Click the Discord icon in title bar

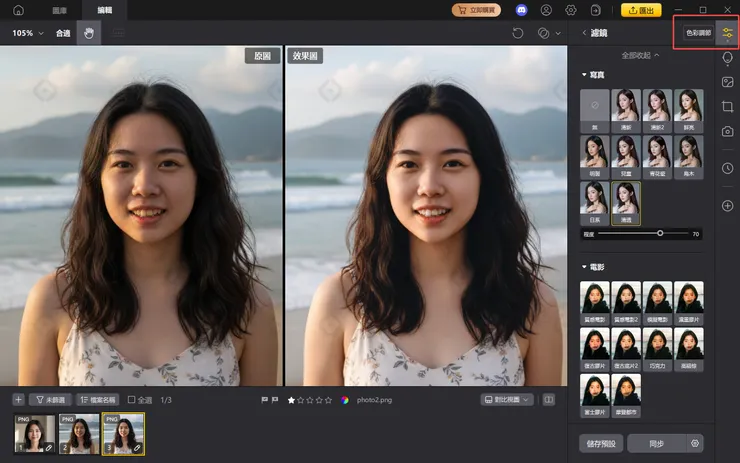point(521,10)
